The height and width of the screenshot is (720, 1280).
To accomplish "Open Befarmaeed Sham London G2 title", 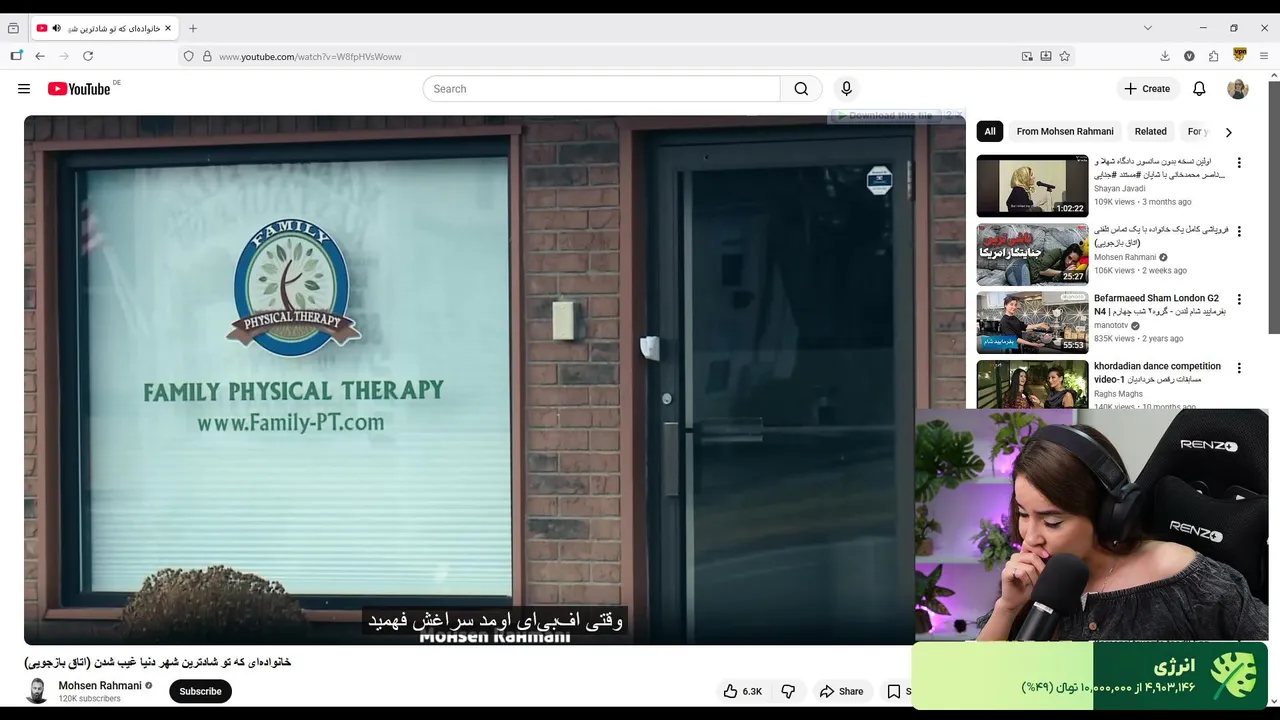I will [x=1159, y=305].
